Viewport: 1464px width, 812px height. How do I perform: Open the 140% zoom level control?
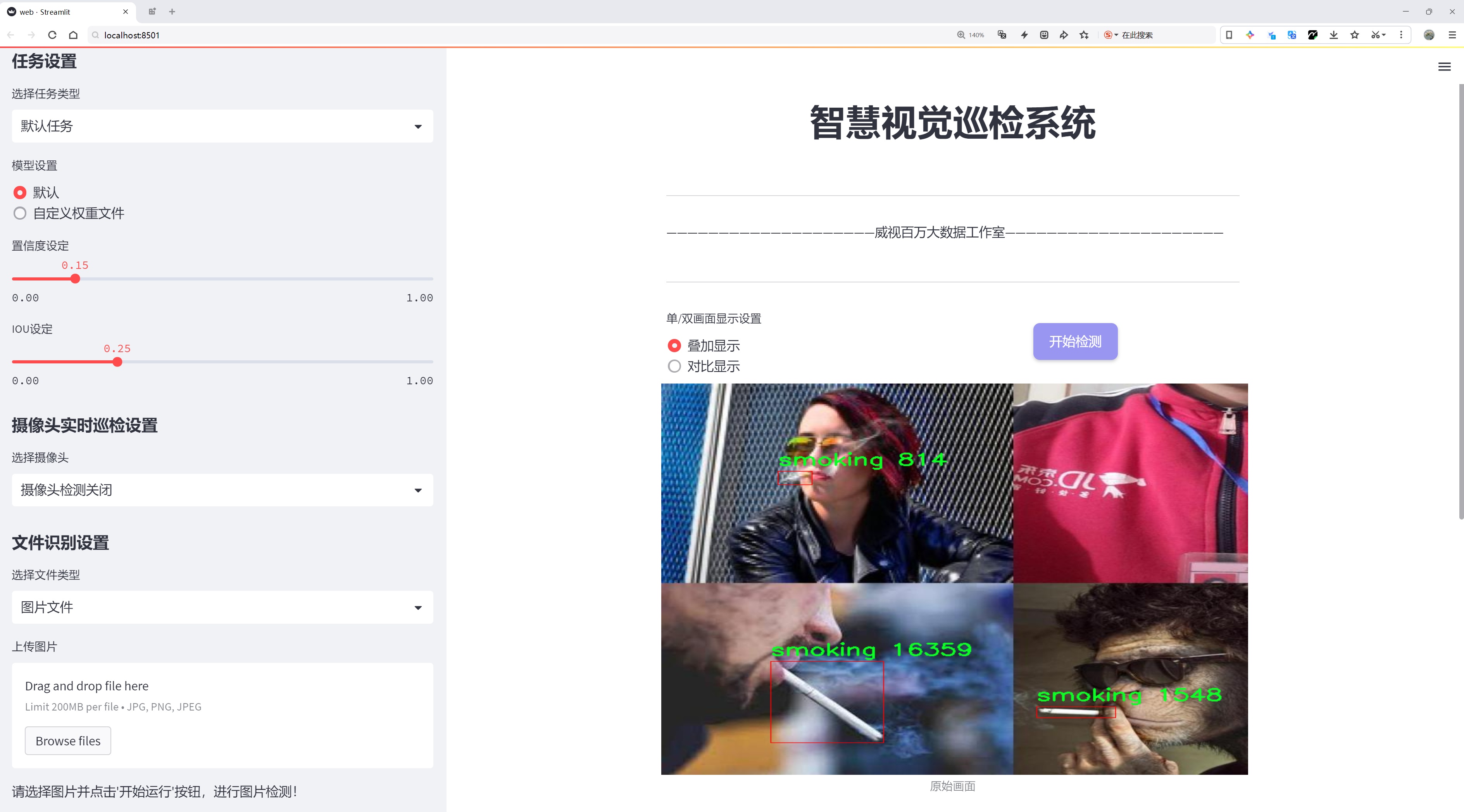(970, 34)
